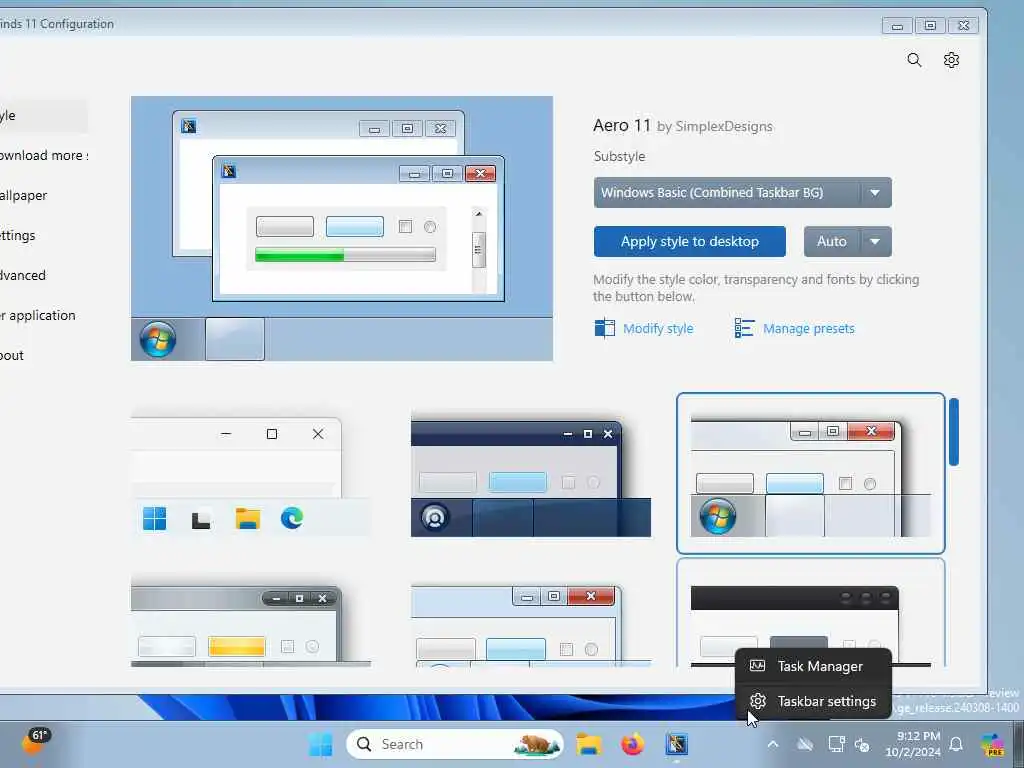
Task: Click the Modify style grid icon
Action: pos(605,328)
